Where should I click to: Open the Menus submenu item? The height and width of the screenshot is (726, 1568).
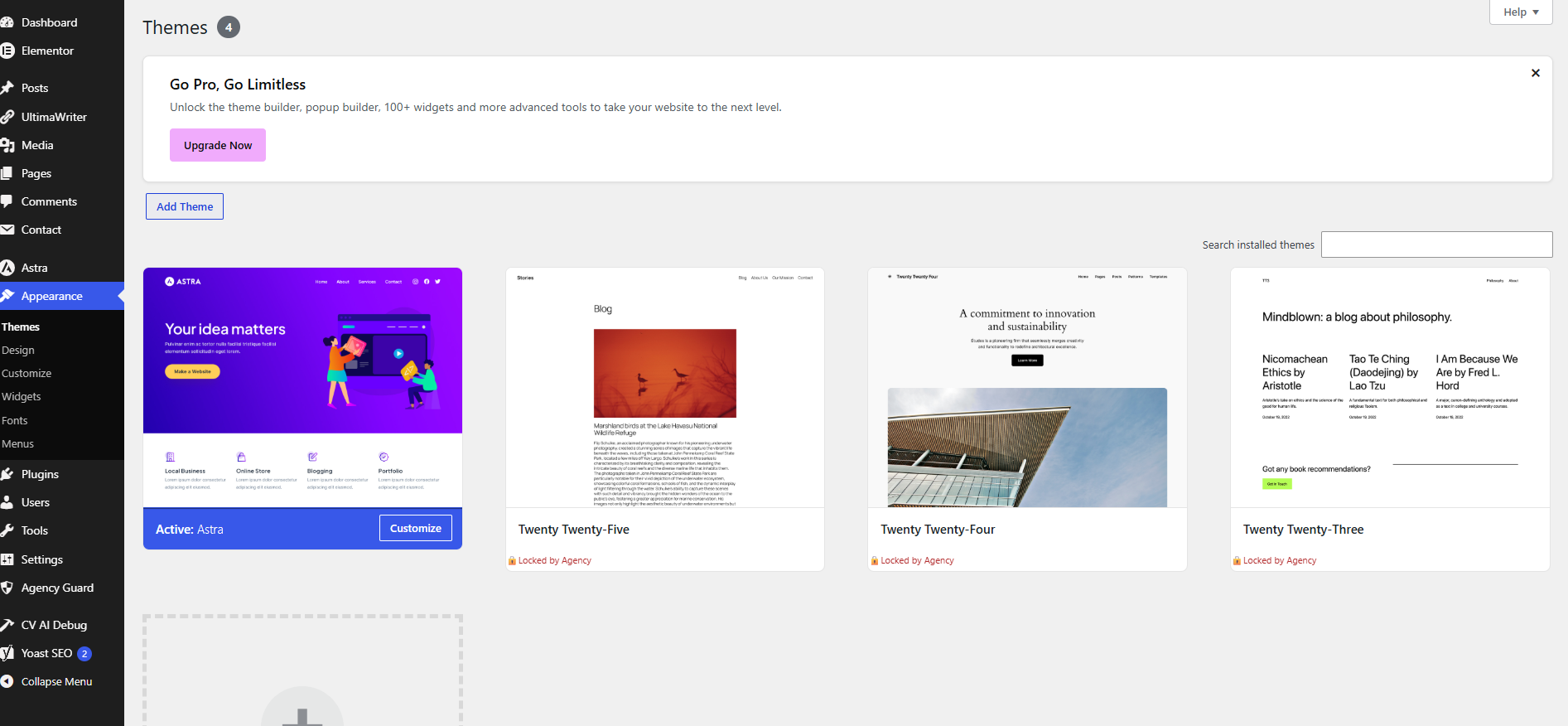[x=18, y=443]
